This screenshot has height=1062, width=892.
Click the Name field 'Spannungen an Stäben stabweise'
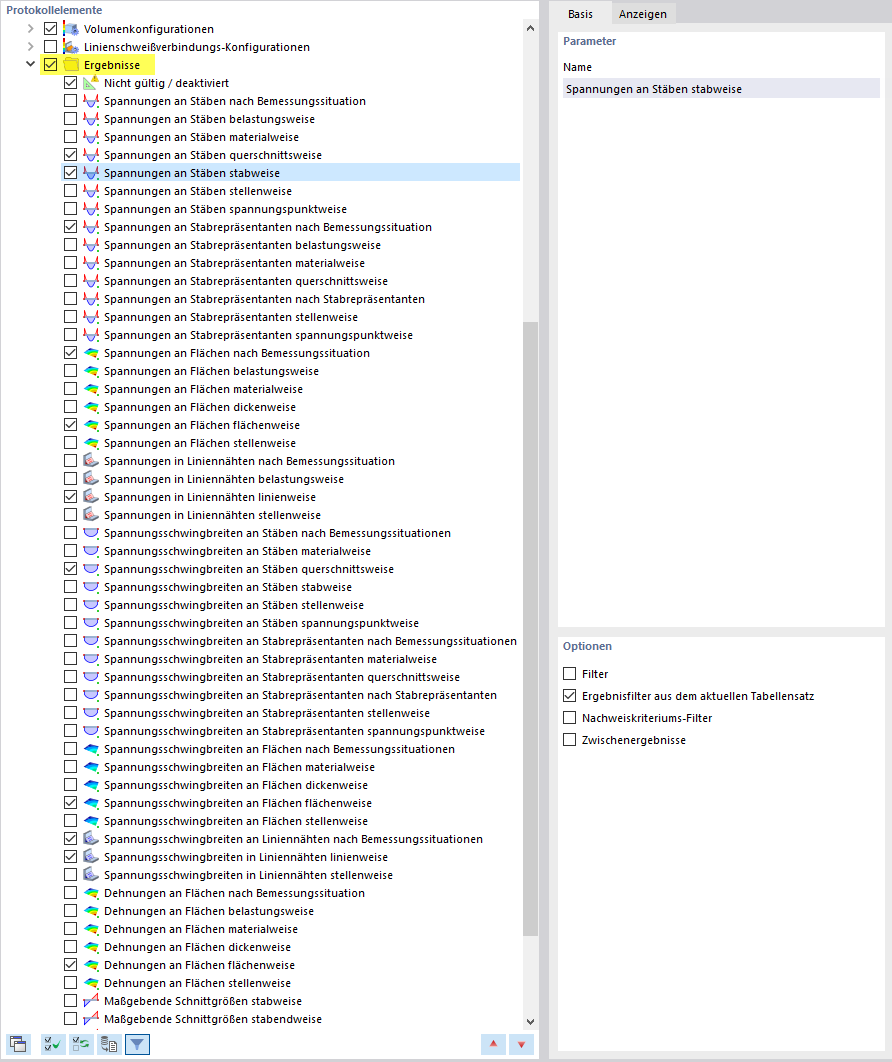coord(721,89)
